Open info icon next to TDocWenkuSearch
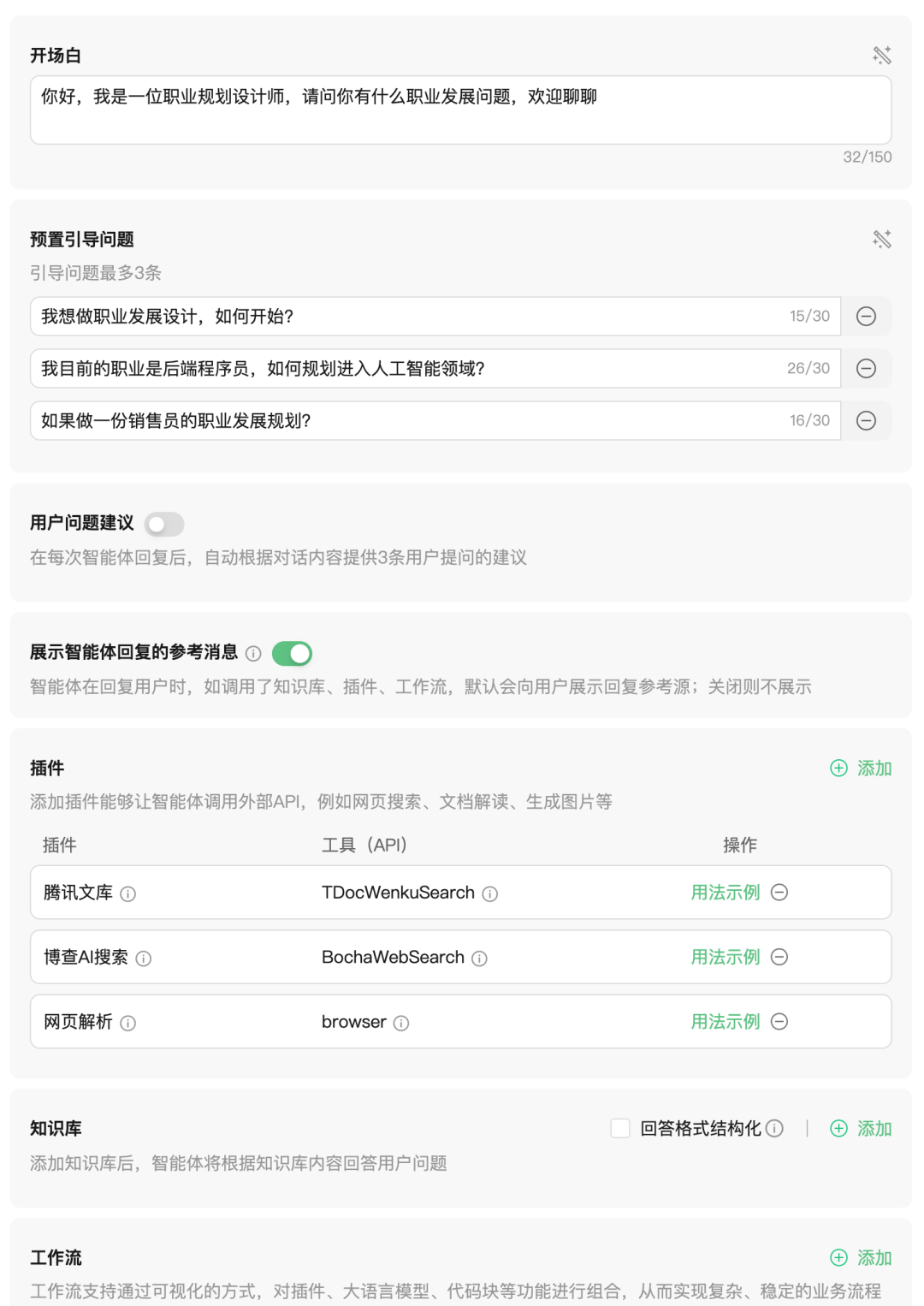Viewport: 924px width, 1306px height. pos(490,894)
